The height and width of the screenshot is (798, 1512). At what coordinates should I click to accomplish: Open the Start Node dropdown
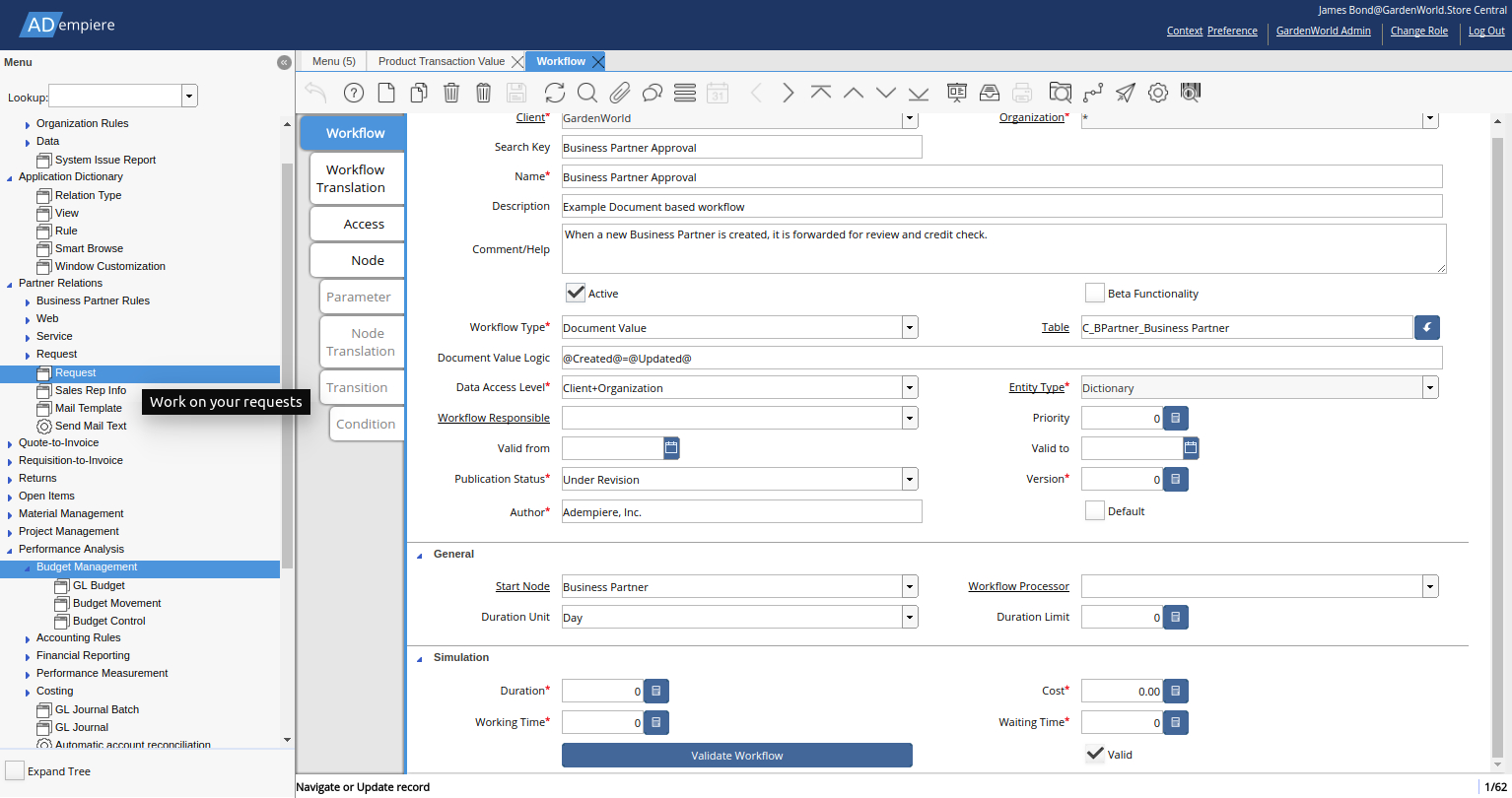point(910,587)
